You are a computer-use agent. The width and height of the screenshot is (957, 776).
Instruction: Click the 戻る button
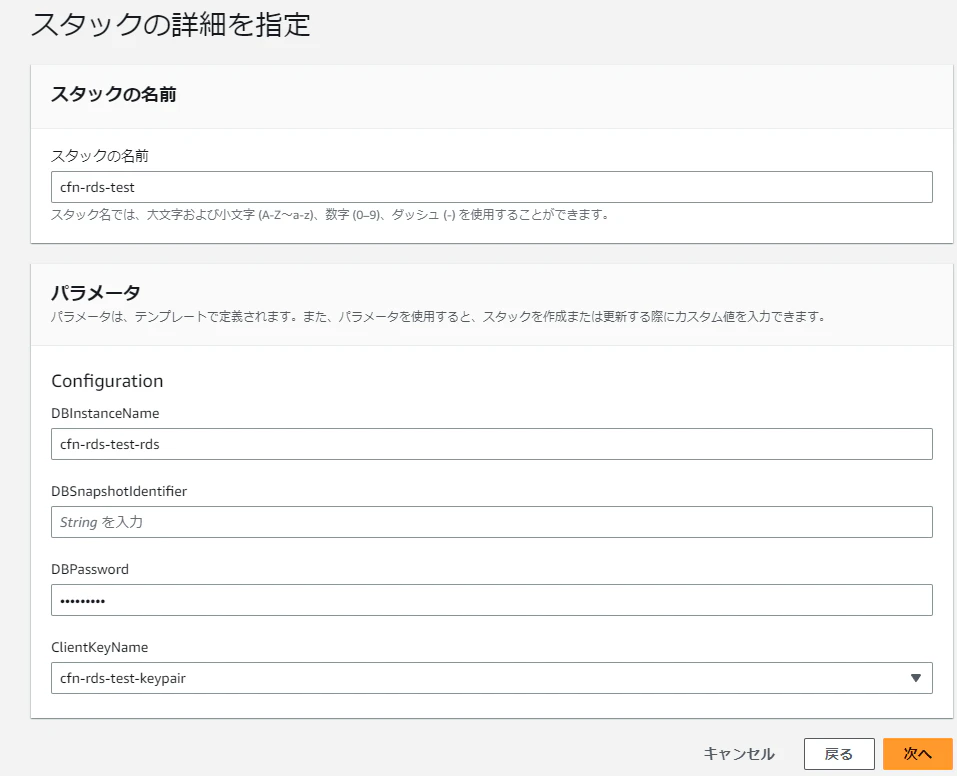pyautogui.click(x=839, y=754)
